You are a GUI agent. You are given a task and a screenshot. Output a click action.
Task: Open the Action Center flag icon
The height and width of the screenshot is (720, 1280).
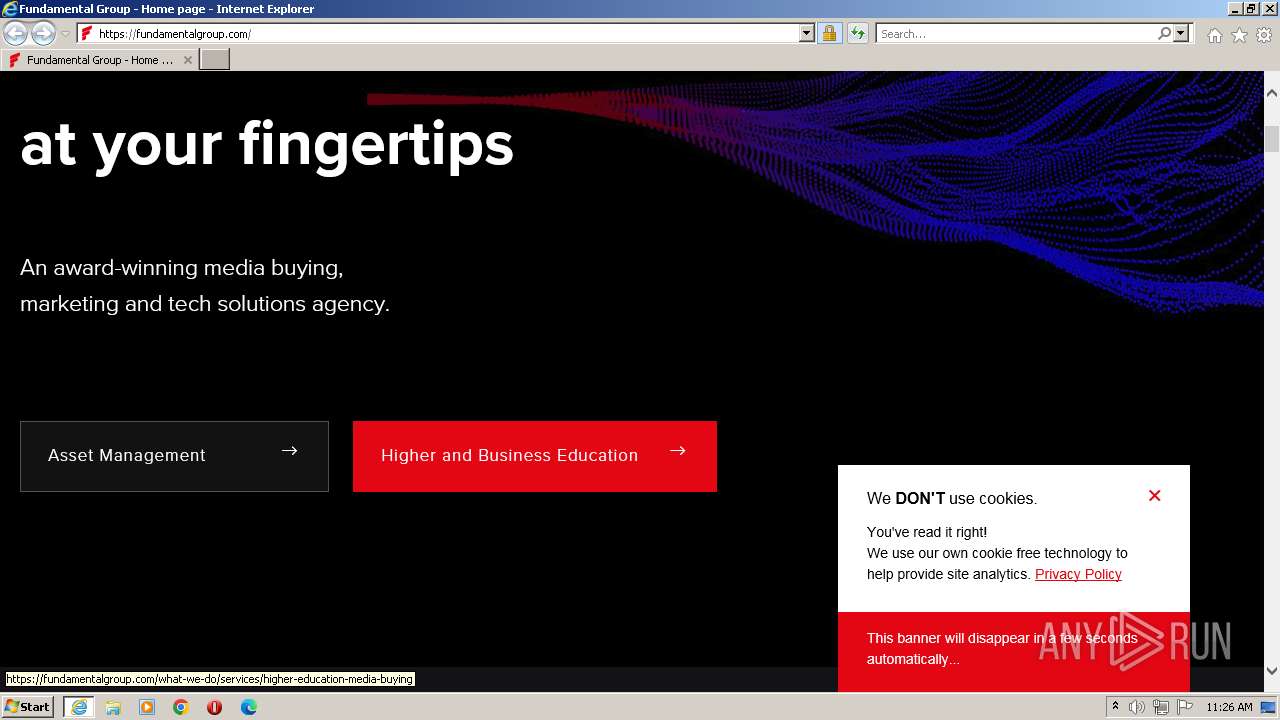click(x=1184, y=707)
